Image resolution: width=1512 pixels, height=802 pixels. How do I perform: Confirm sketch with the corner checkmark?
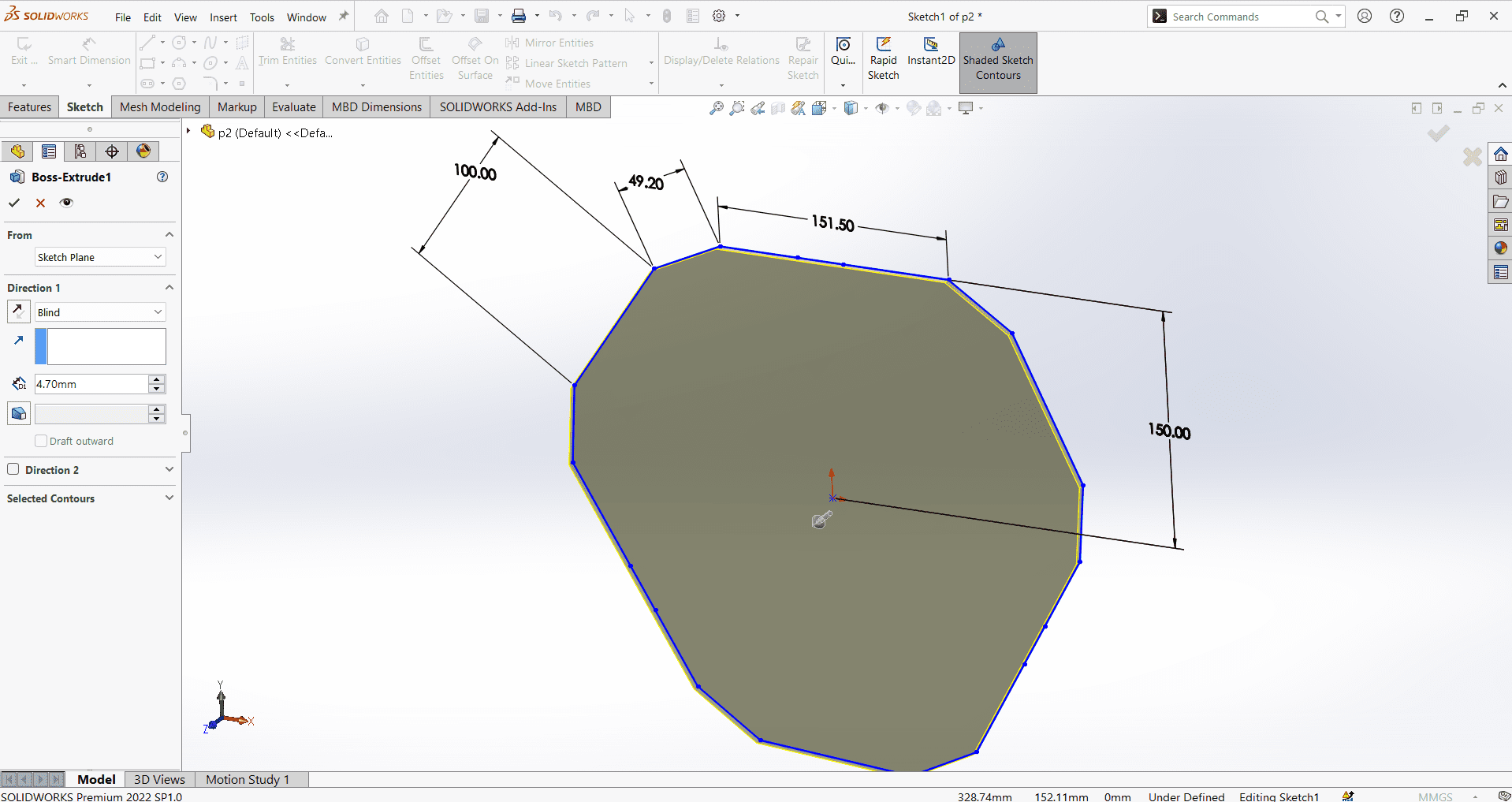click(1439, 133)
